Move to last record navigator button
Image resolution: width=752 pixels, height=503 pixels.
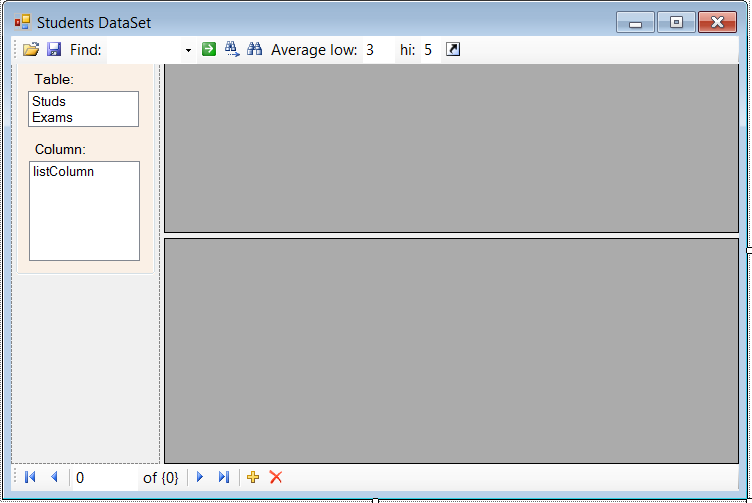pos(223,477)
